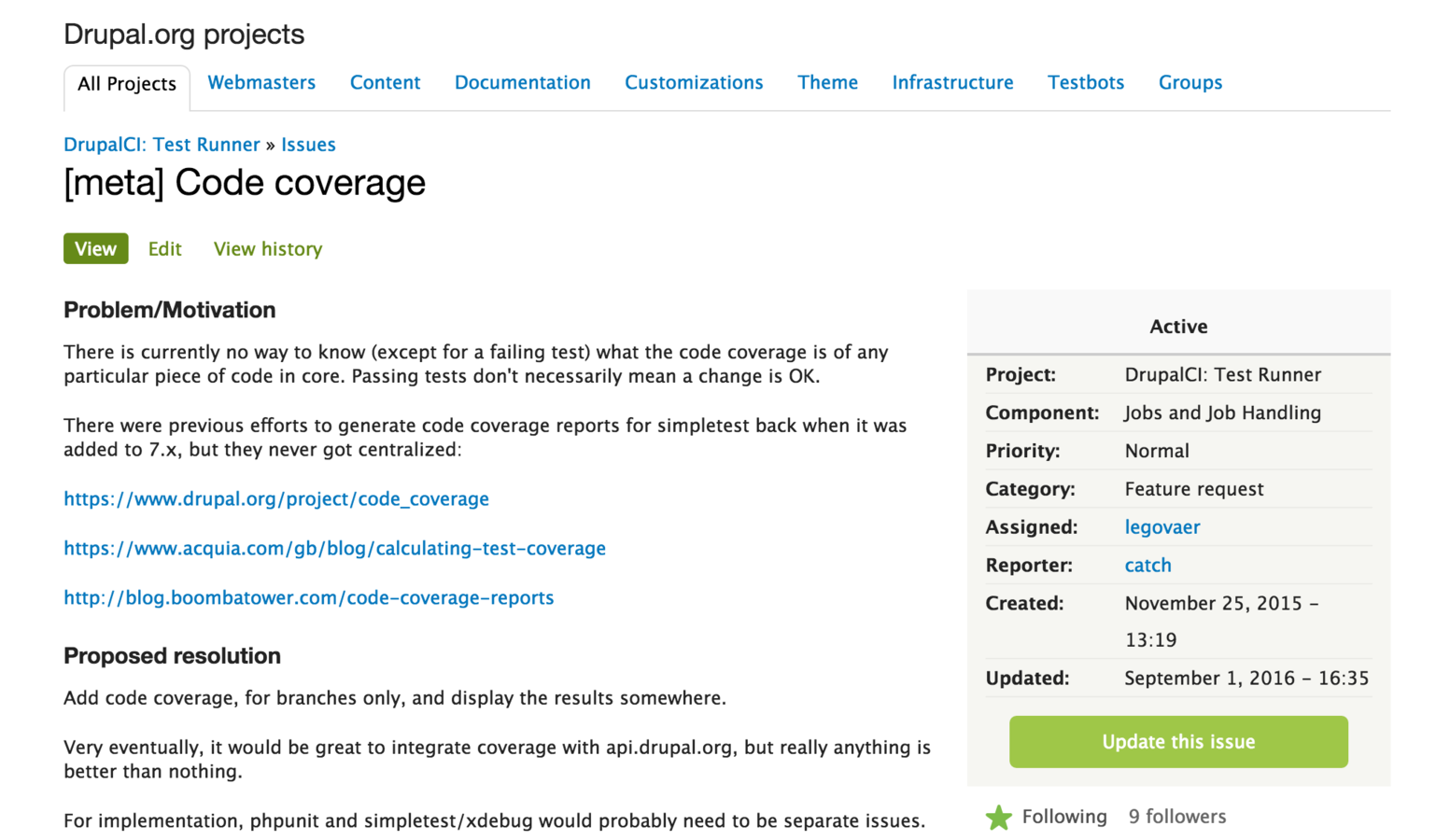
Task: Click the Reporter: label
Action: click(1029, 566)
